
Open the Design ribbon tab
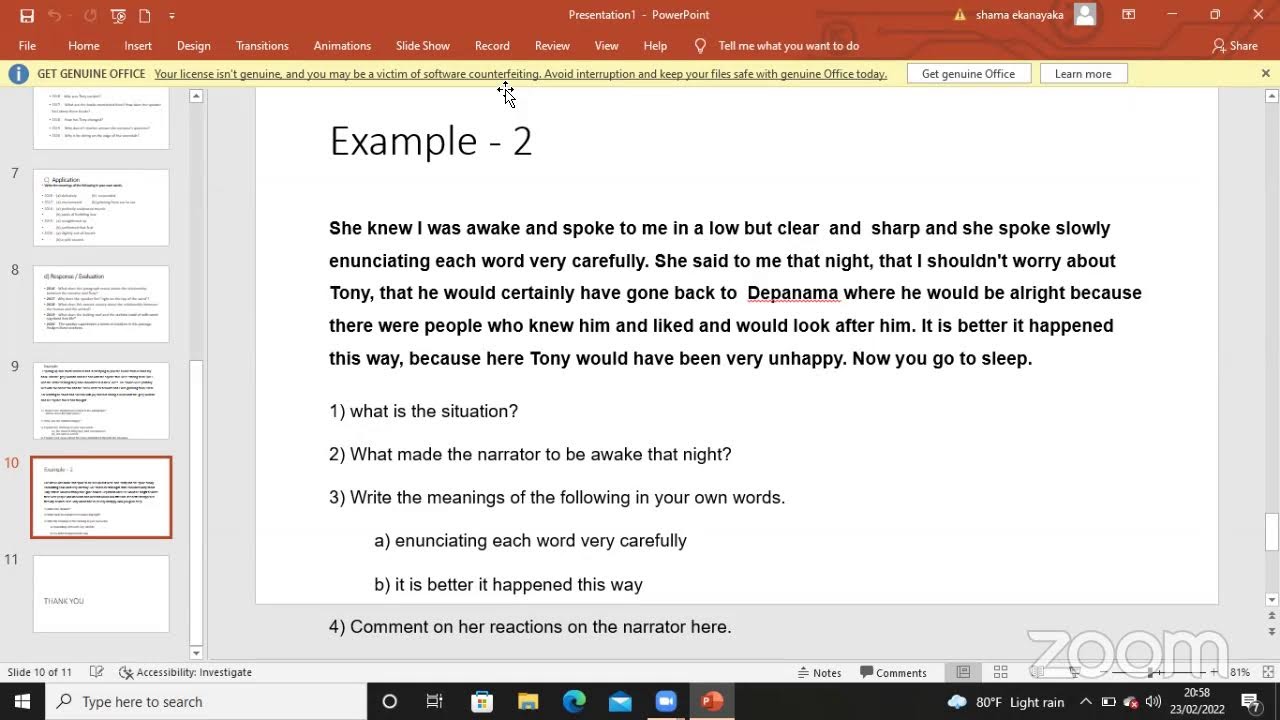[x=193, y=46]
